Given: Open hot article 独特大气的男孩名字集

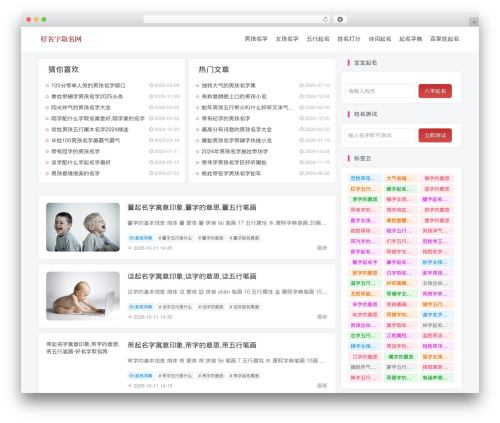Looking at the screenshot, I should (228, 86).
